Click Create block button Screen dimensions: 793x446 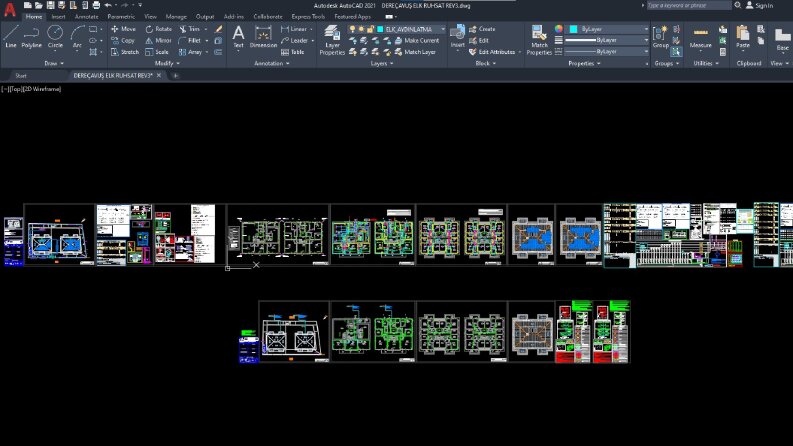pos(482,29)
